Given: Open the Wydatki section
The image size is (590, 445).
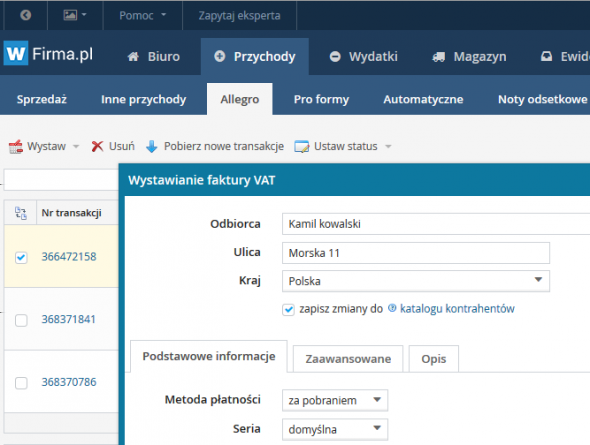Looking at the screenshot, I should tap(363, 56).
